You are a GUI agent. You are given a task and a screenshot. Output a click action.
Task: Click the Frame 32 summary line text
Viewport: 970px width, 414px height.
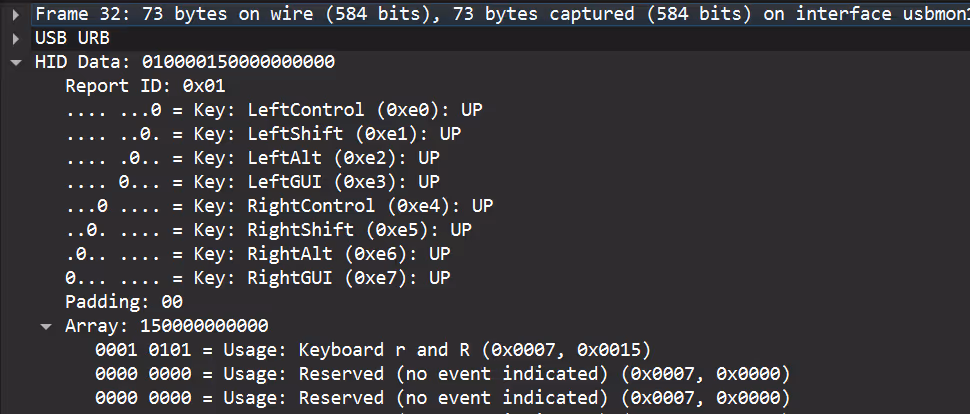(x=502, y=14)
